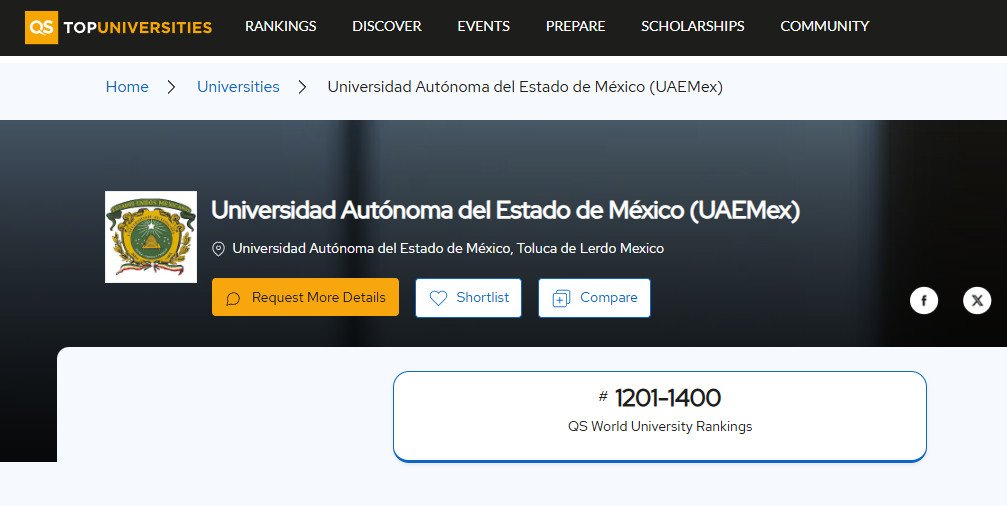
Task: Click QS World University Rankings label
Action: 660,426
